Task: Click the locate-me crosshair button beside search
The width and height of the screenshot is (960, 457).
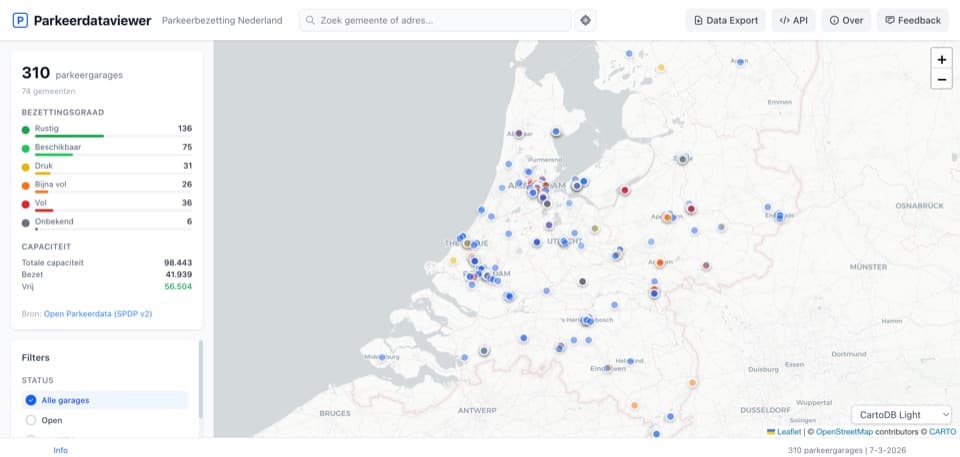Action: 585,20
